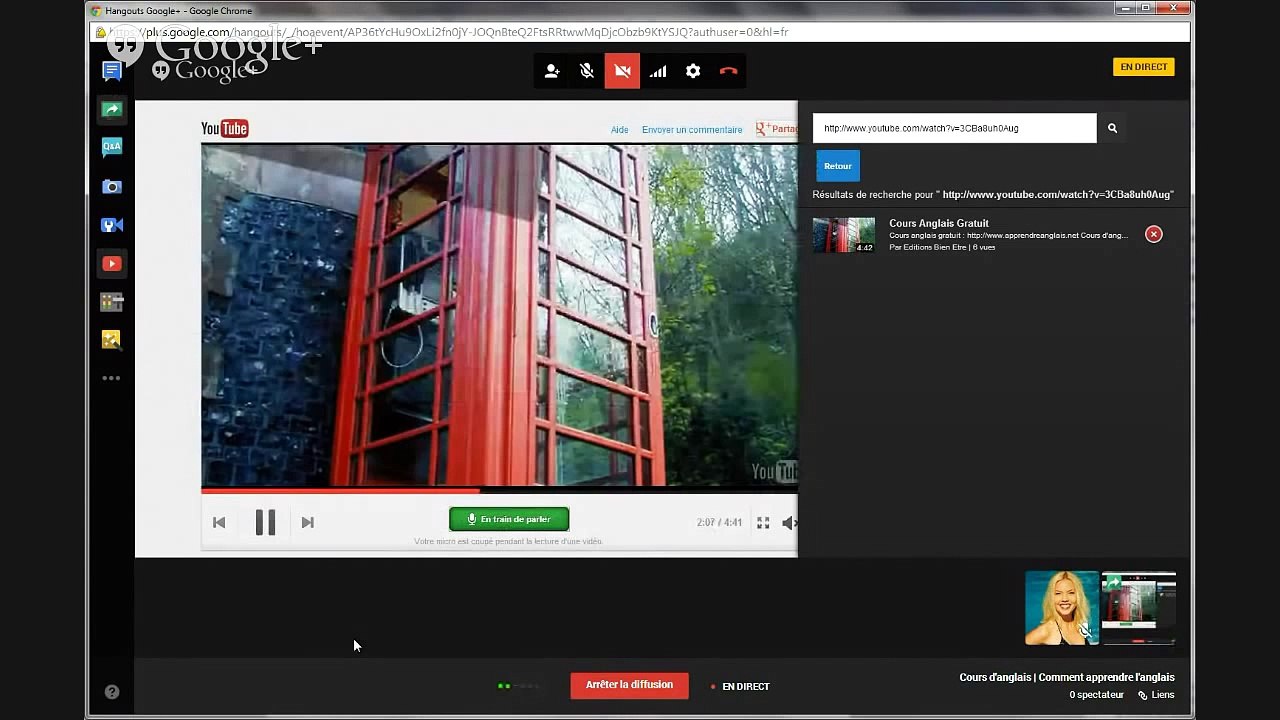This screenshot has width=1280, height=720.
Task: Click the blue Retour button
Action: [838, 166]
